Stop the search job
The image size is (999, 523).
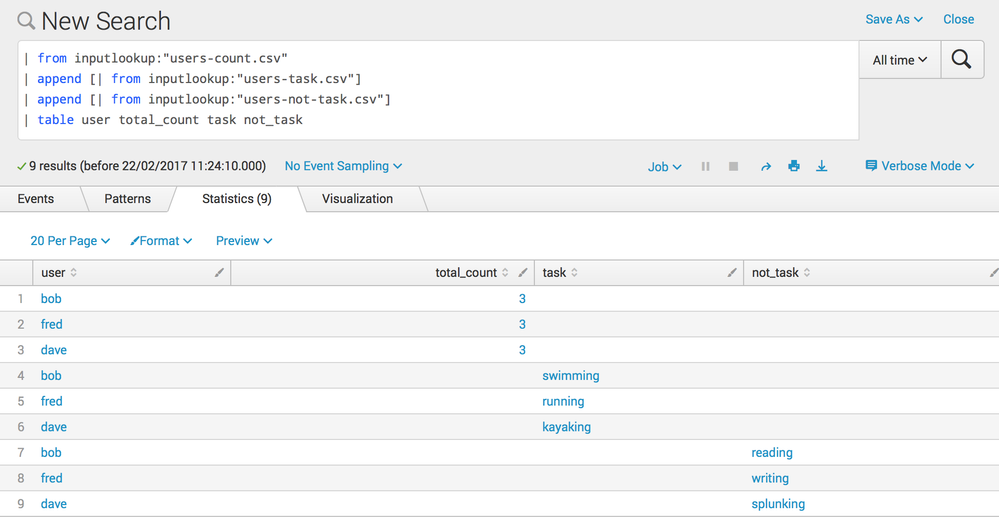(733, 166)
